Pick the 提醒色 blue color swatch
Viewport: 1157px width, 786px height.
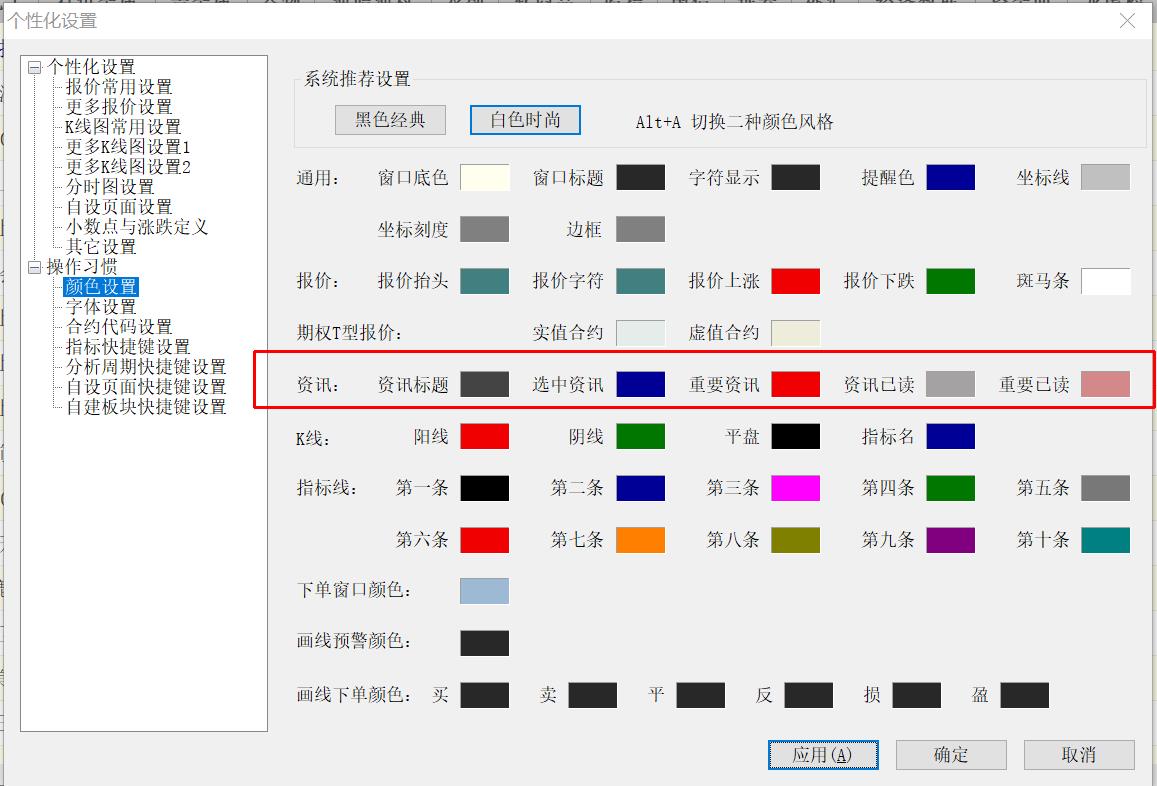[950, 178]
